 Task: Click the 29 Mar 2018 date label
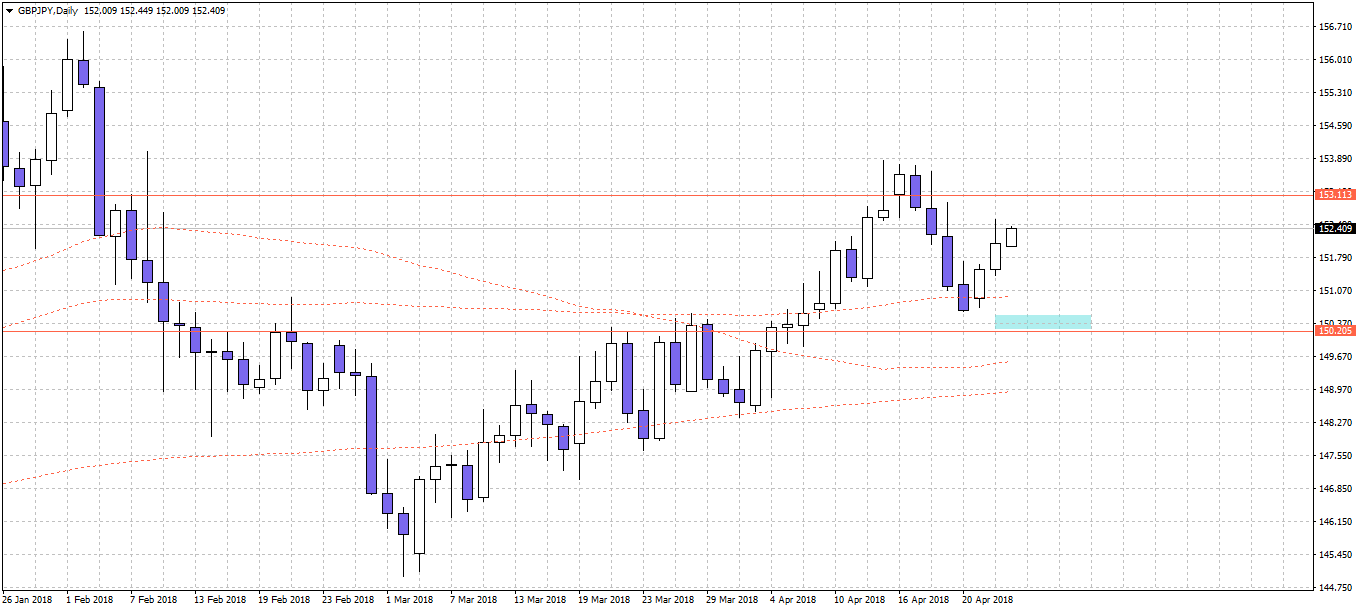tap(732, 600)
